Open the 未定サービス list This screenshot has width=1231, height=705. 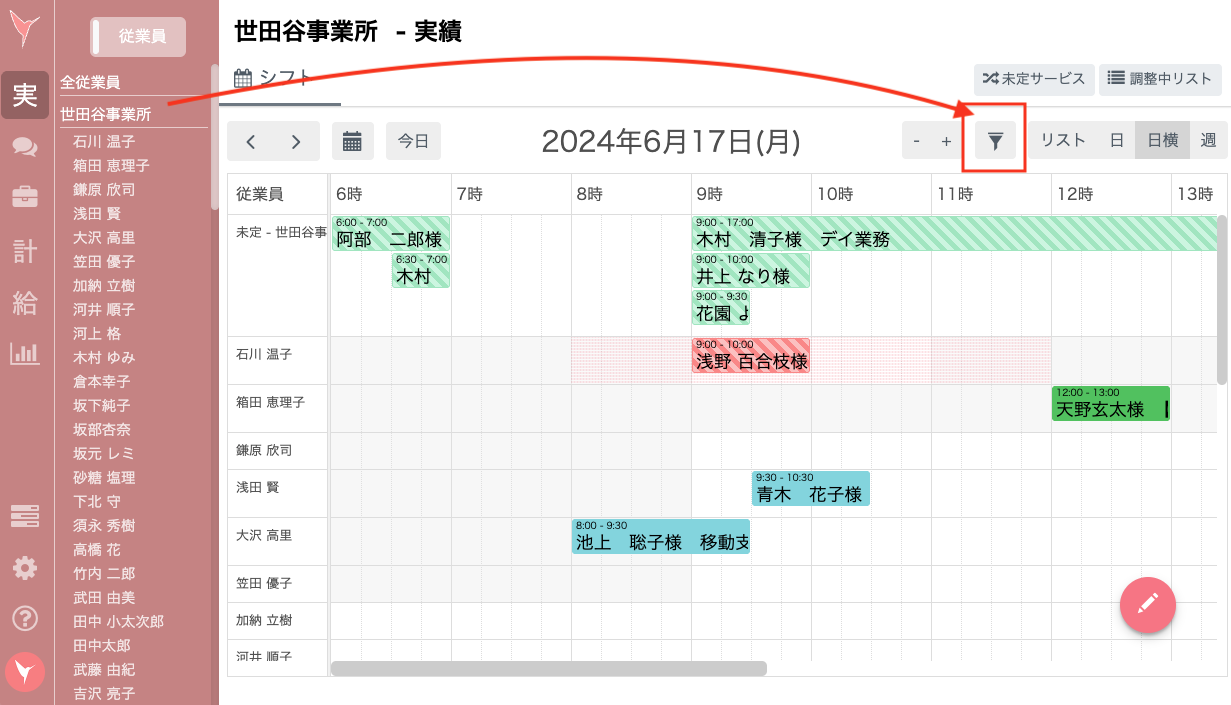pyautogui.click(x=1034, y=80)
